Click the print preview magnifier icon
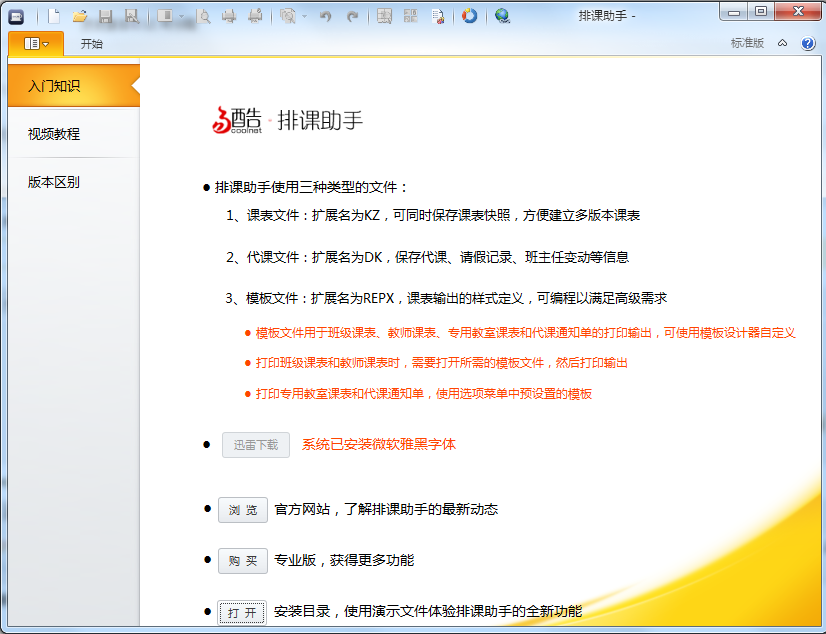The height and width of the screenshot is (634, 826). pyautogui.click(x=204, y=16)
